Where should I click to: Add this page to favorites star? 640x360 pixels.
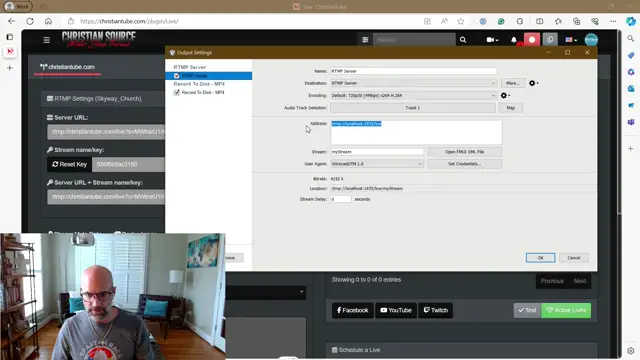click(x=461, y=21)
